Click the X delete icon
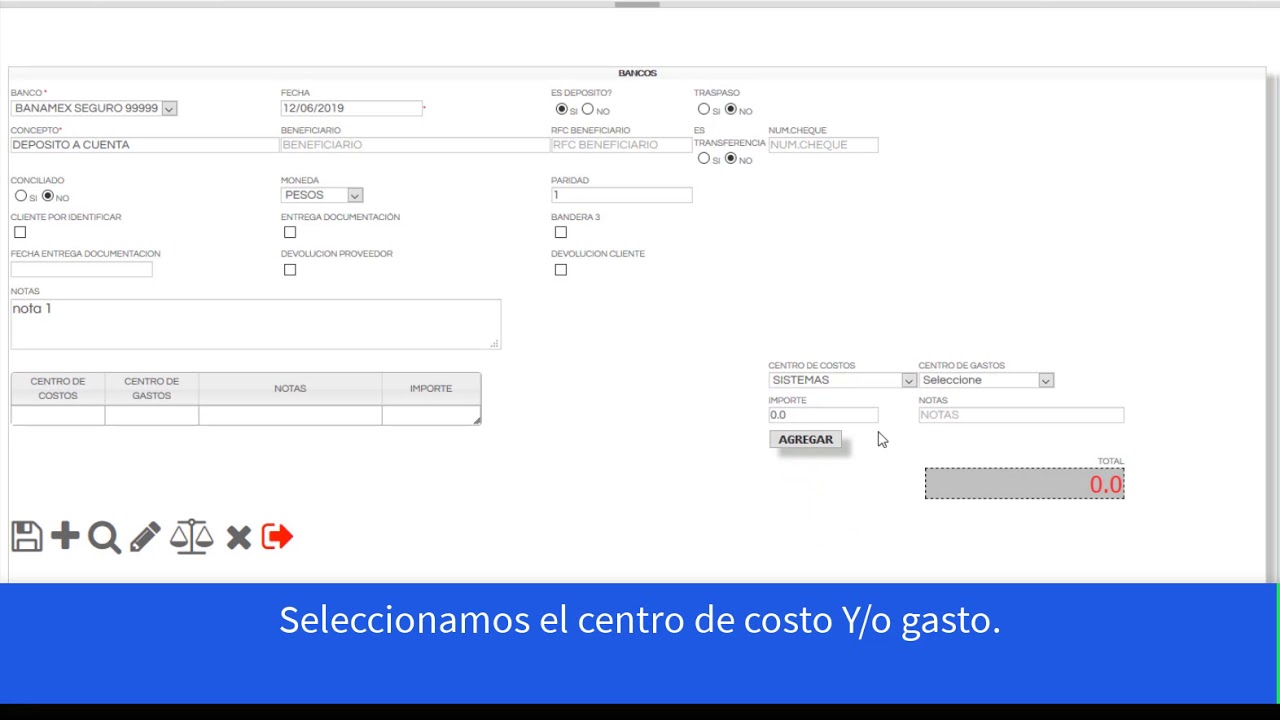 click(238, 538)
